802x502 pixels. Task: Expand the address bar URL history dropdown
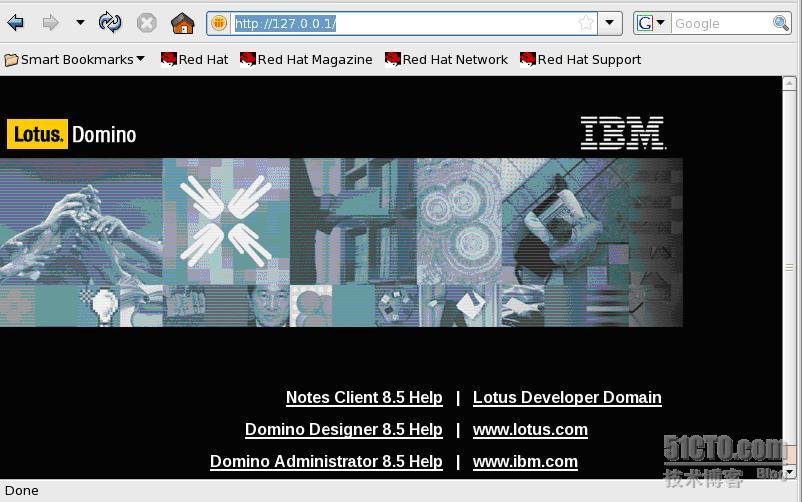tap(610, 23)
